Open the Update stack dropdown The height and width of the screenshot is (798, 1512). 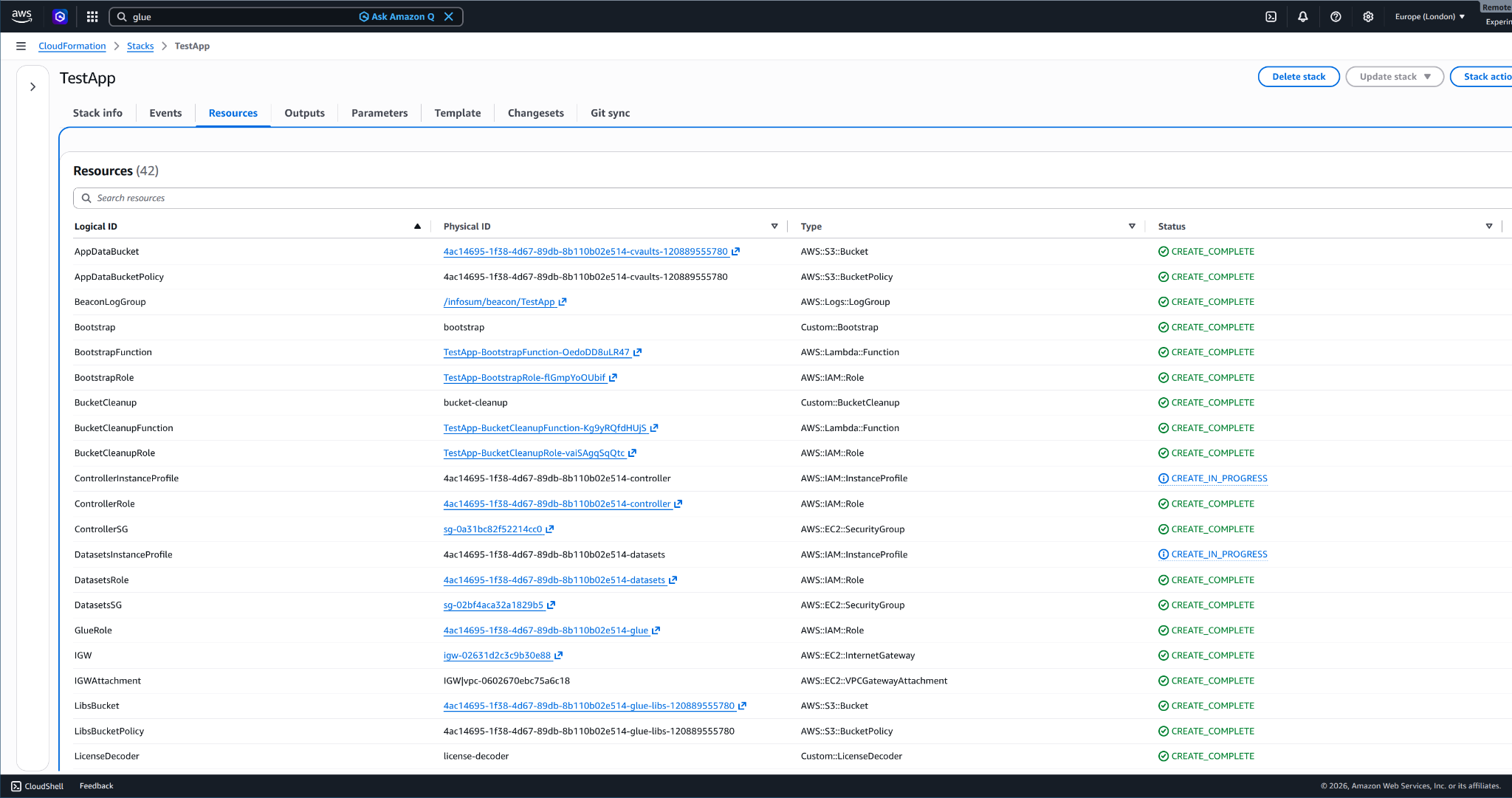tap(1395, 77)
